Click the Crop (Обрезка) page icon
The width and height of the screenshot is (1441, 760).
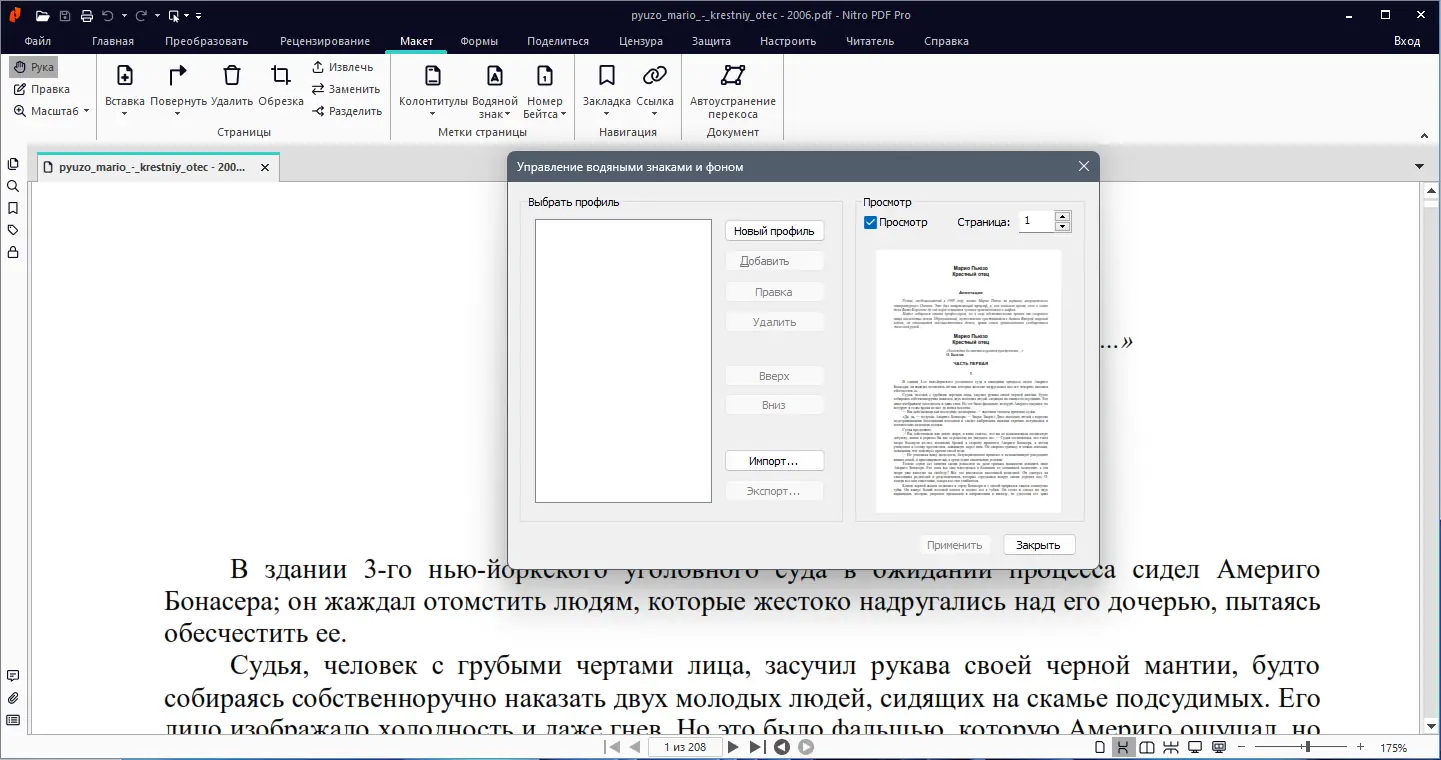(x=281, y=76)
